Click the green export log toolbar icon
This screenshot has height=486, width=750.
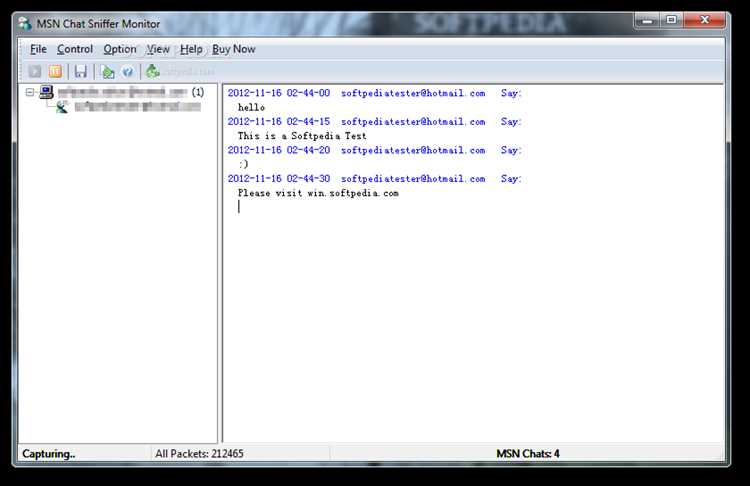pos(108,72)
